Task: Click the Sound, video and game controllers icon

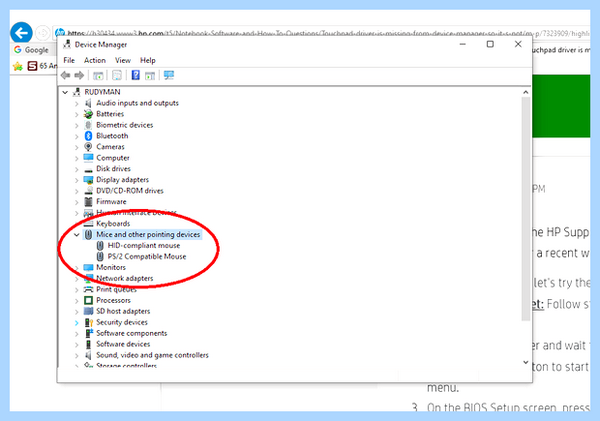Action: pyautogui.click(x=88, y=355)
